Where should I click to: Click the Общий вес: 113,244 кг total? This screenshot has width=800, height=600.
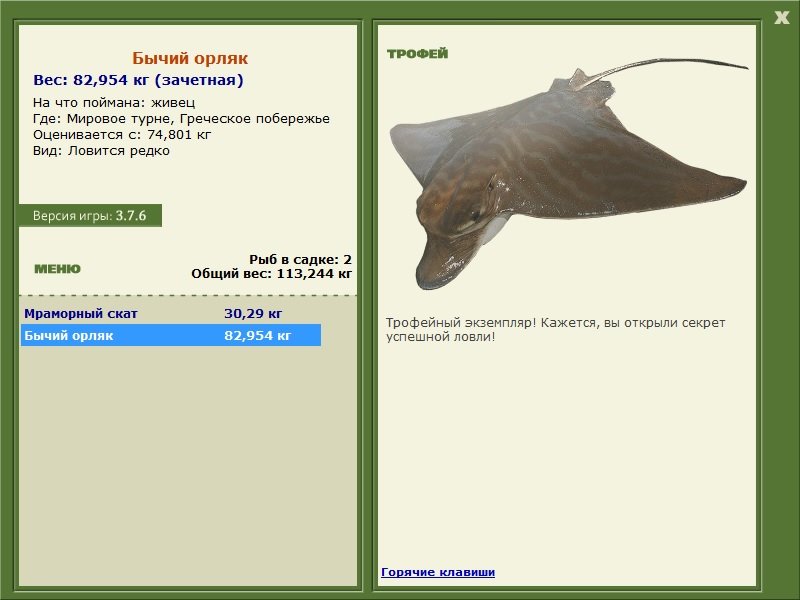(x=271, y=274)
